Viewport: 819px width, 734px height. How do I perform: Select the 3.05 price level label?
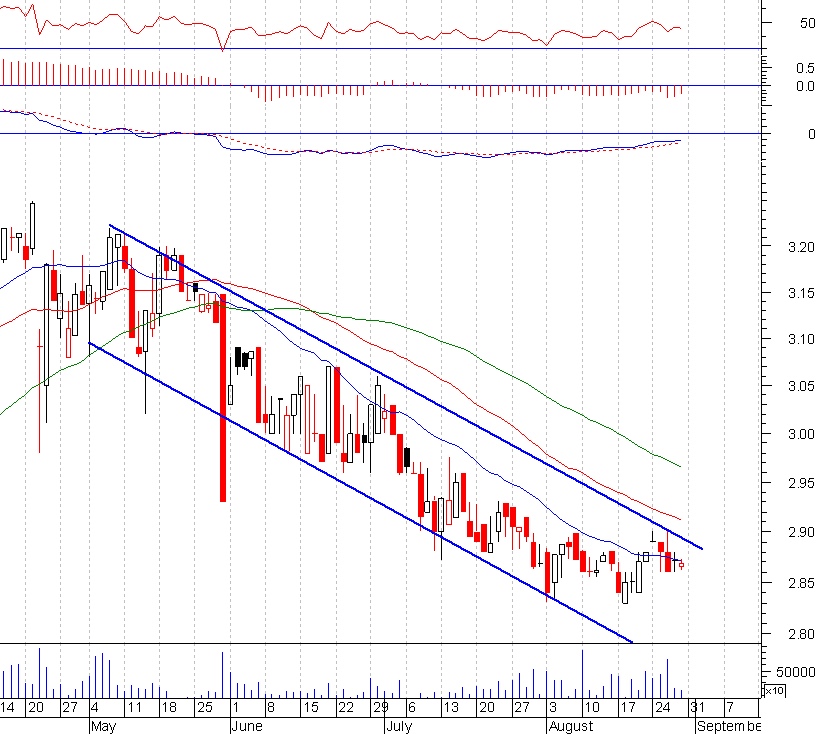[801, 387]
